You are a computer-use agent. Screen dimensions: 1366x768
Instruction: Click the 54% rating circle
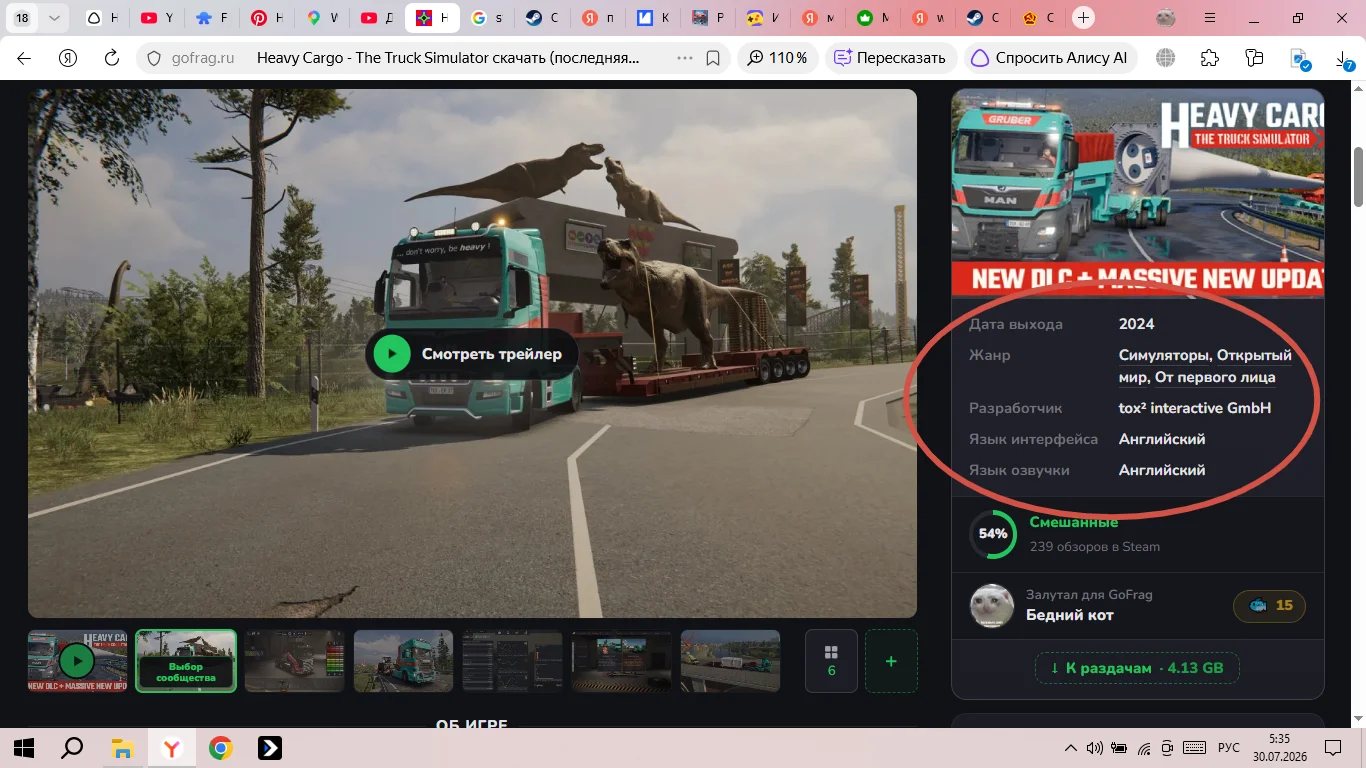[993, 534]
